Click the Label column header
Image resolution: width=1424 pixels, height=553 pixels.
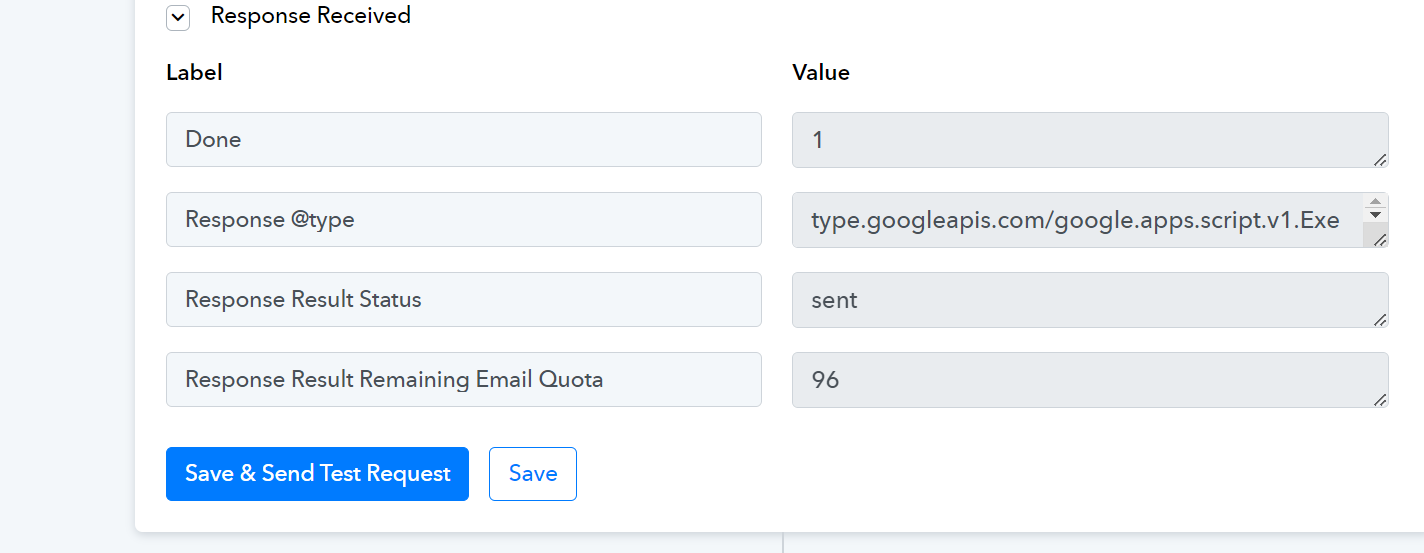pyautogui.click(x=194, y=73)
